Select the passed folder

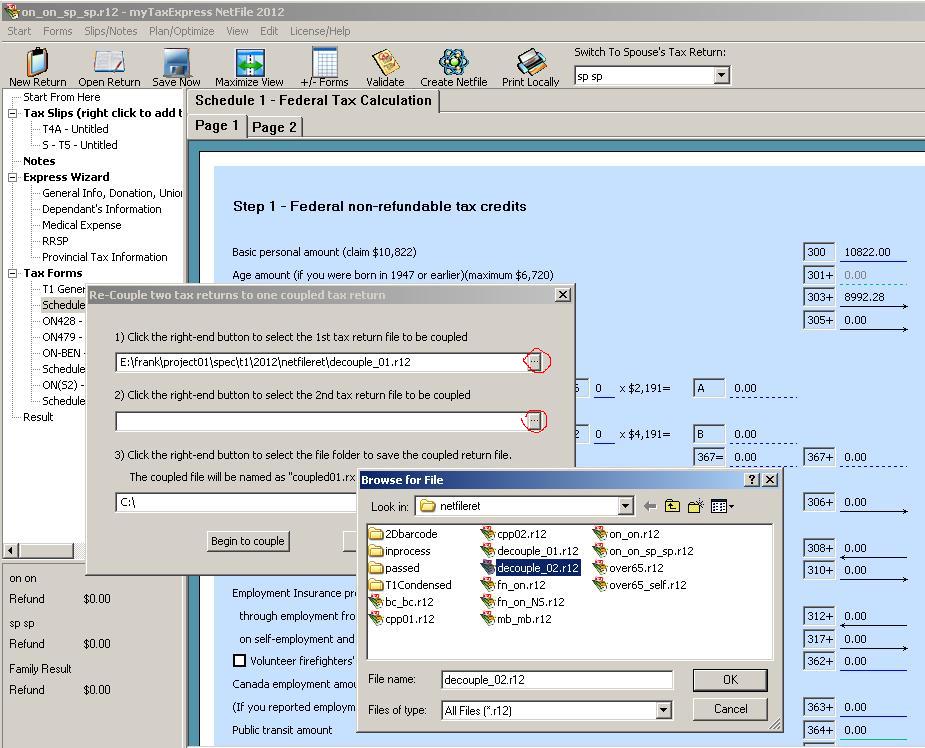(x=395, y=568)
